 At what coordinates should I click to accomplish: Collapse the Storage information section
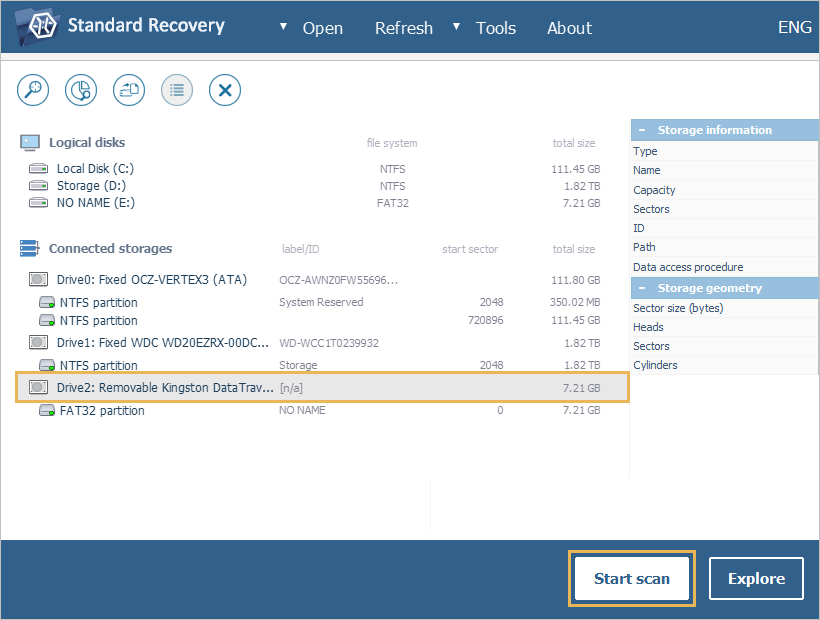(x=641, y=130)
